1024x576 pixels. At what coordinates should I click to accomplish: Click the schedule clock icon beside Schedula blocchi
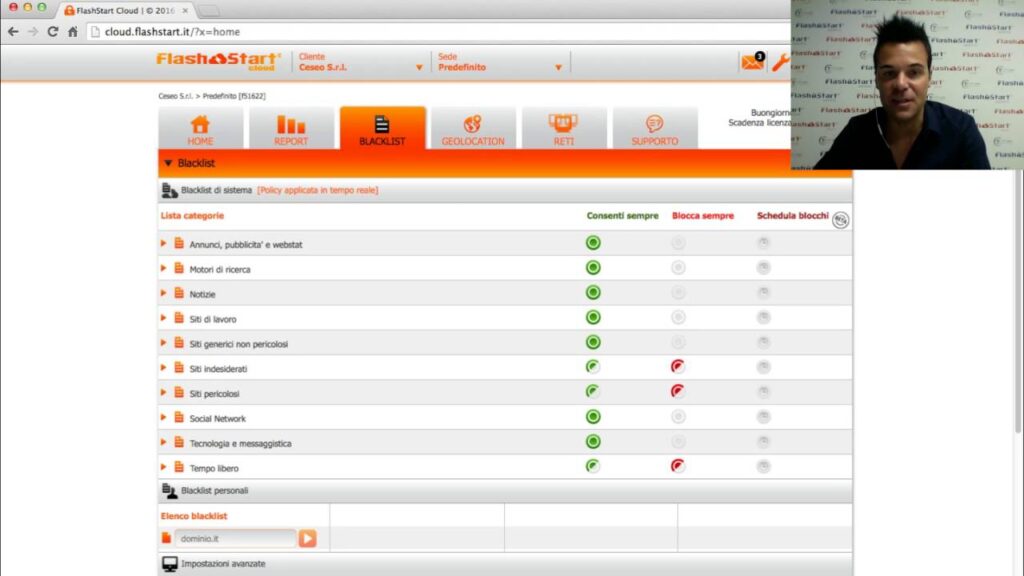click(840, 220)
